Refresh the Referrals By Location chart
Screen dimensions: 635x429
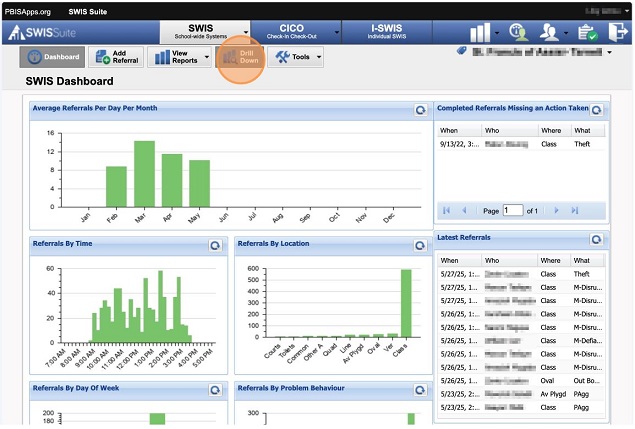(x=420, y=245)
